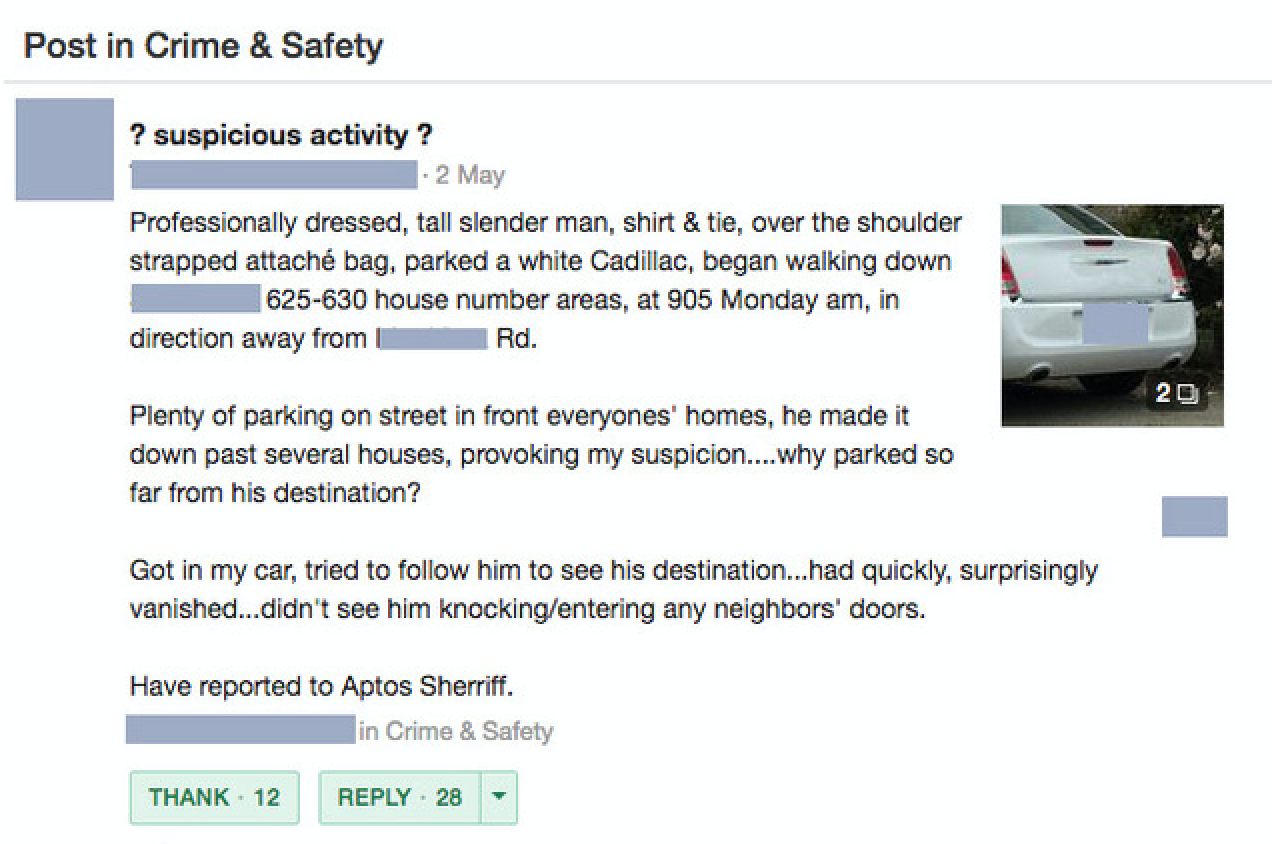Click the "in Crime & Safety" category link
This screenshot has height=844, width=1272.
click(x=455, y=731)
